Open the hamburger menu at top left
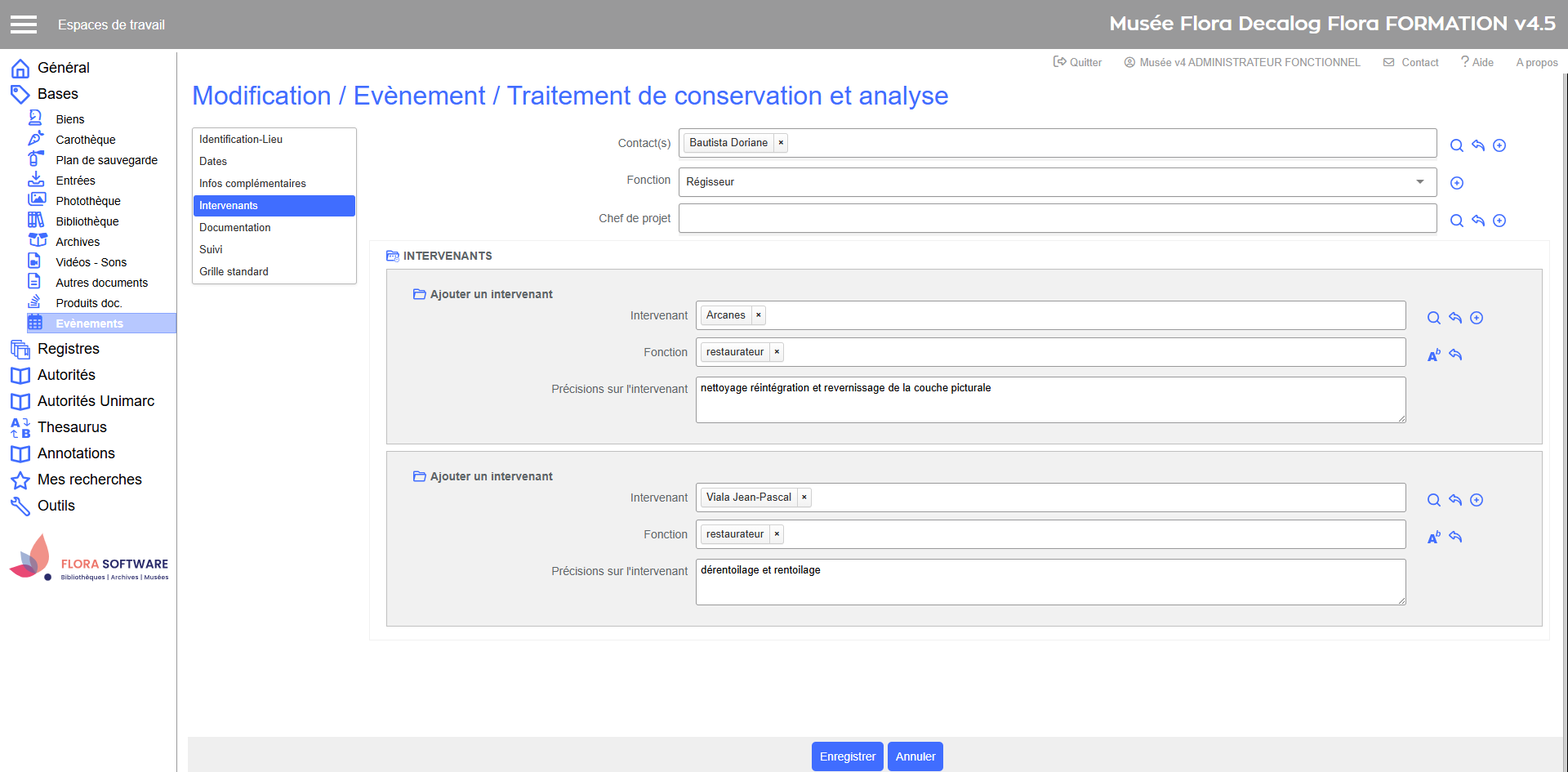 [x=24, y=25]
